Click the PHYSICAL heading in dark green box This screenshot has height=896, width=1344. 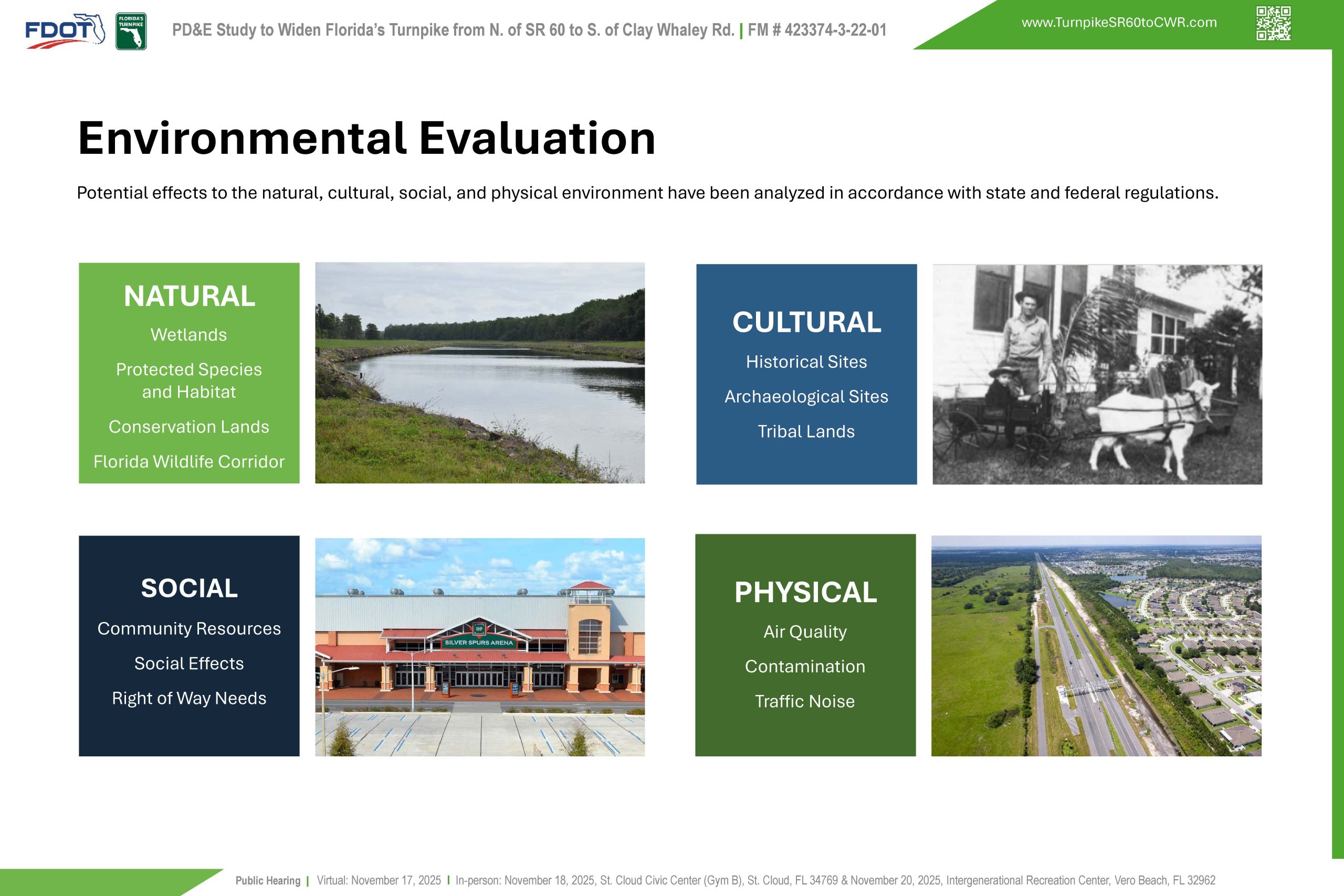(x=805, y=592)
